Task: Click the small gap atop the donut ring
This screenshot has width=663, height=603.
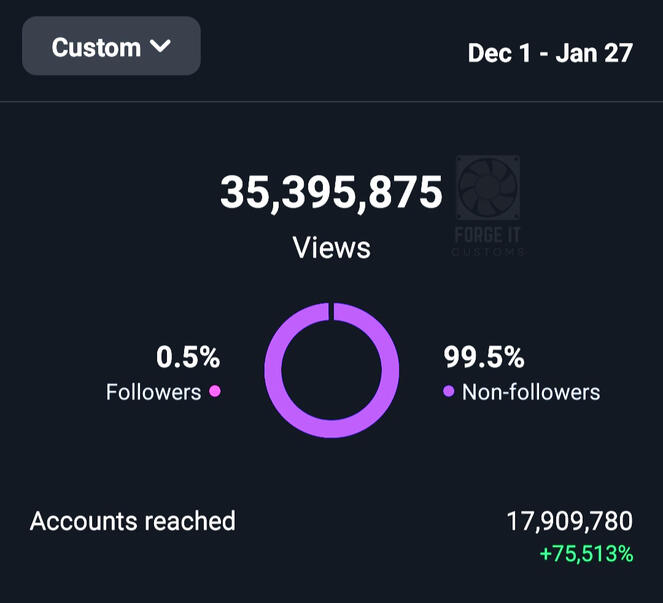Action: click(x=331, y=311)
